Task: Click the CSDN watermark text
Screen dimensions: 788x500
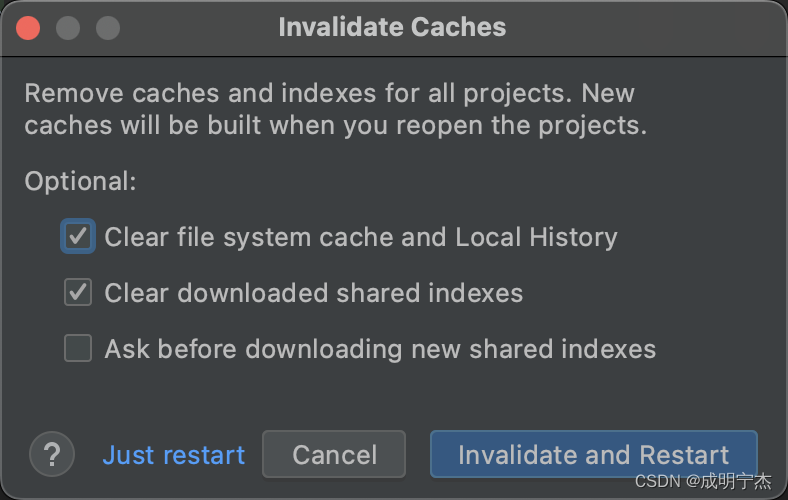Action: coord(658,481)
